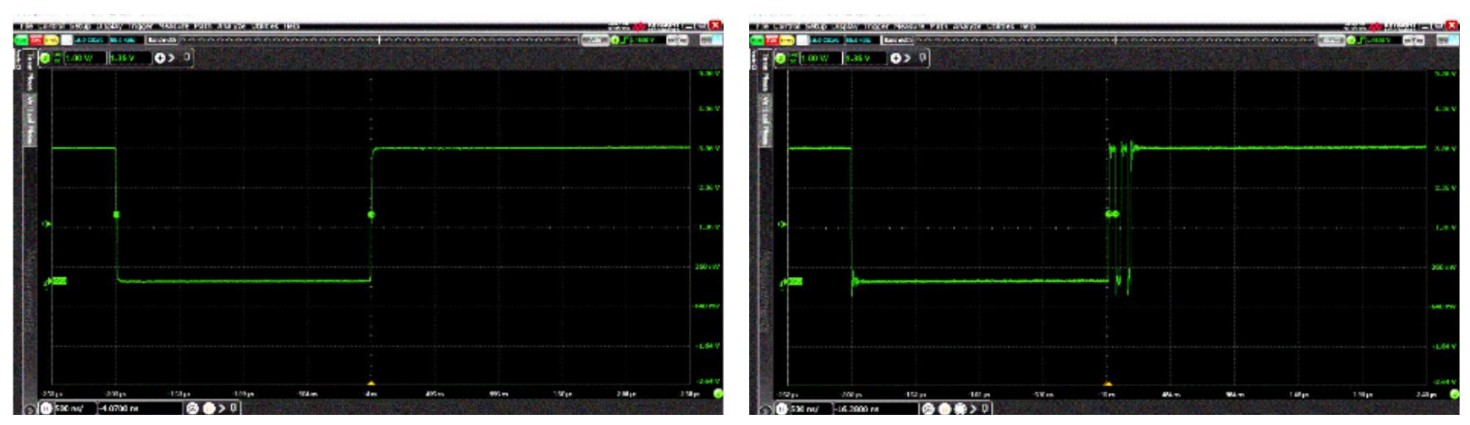This screenshot has height=425, width=1470.
Task: Expand the bottom timebase arrow chevron in left scope
Action: point(219,409)
